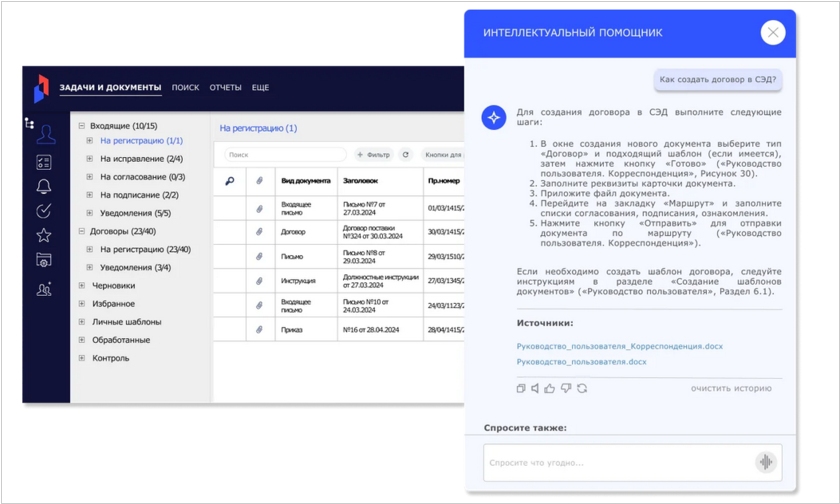Refresh the document list next to Фильтр
The image size is (840, 504).
[405, 155]
